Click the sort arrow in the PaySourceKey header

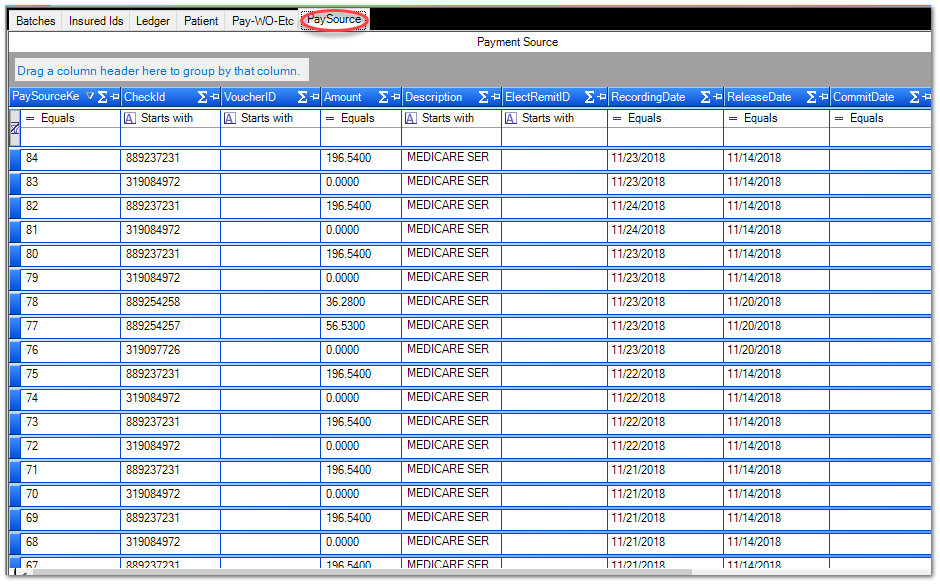coord(90,96)
